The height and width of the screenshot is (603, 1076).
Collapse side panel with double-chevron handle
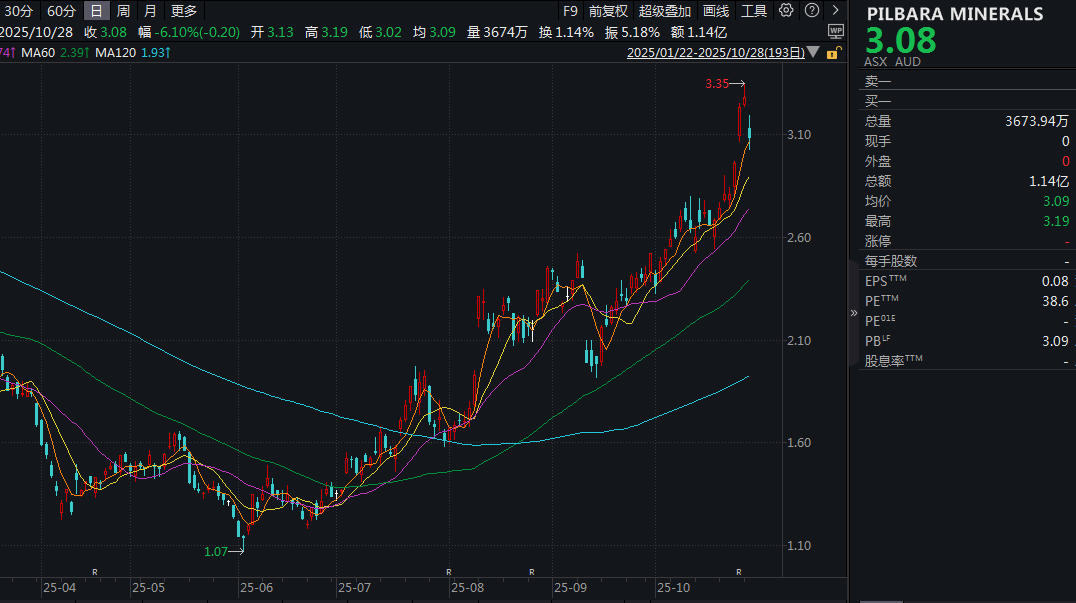pyautogui.click(x=853, y=312)
